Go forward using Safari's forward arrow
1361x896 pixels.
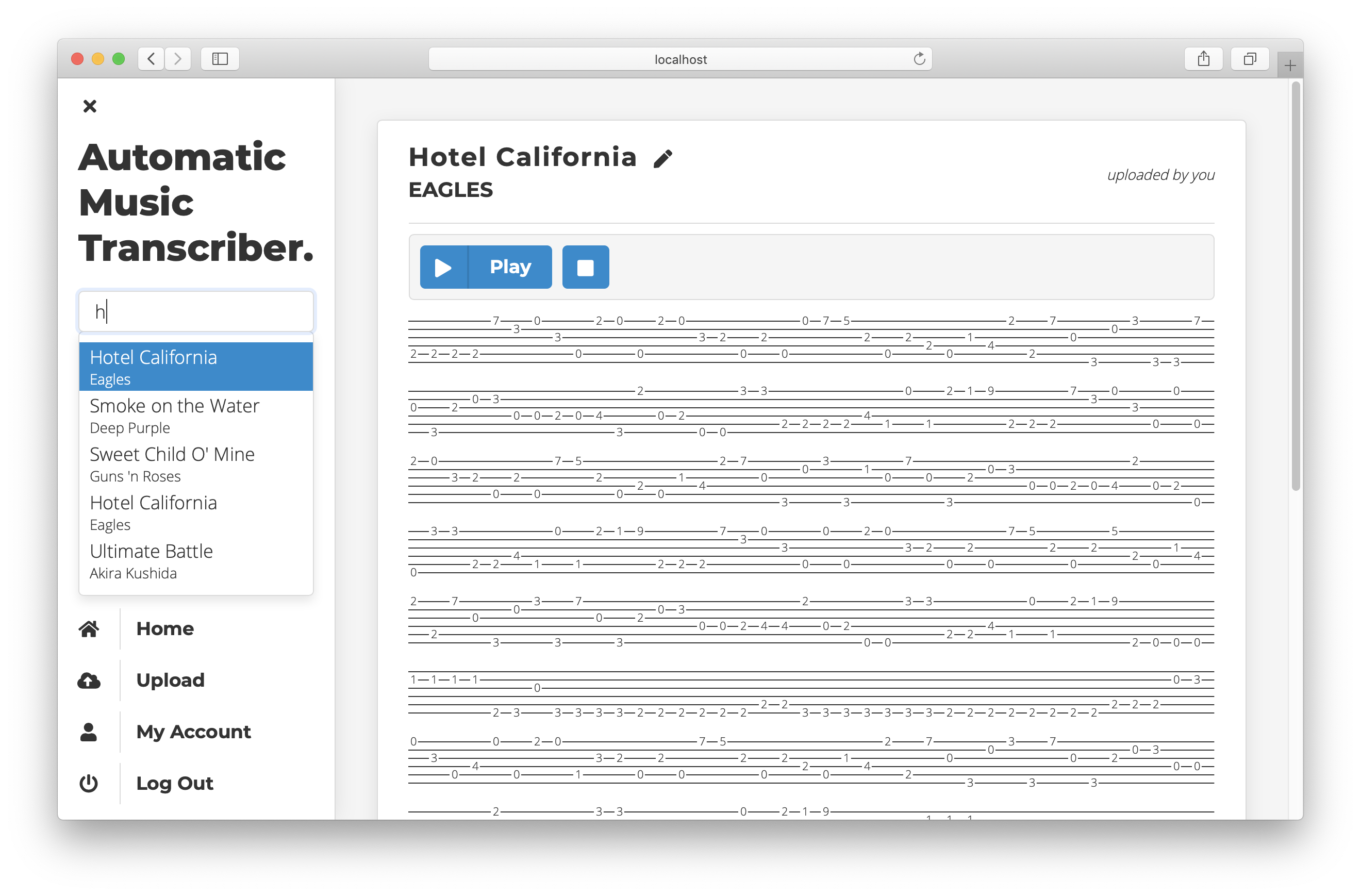click(178, 59)
